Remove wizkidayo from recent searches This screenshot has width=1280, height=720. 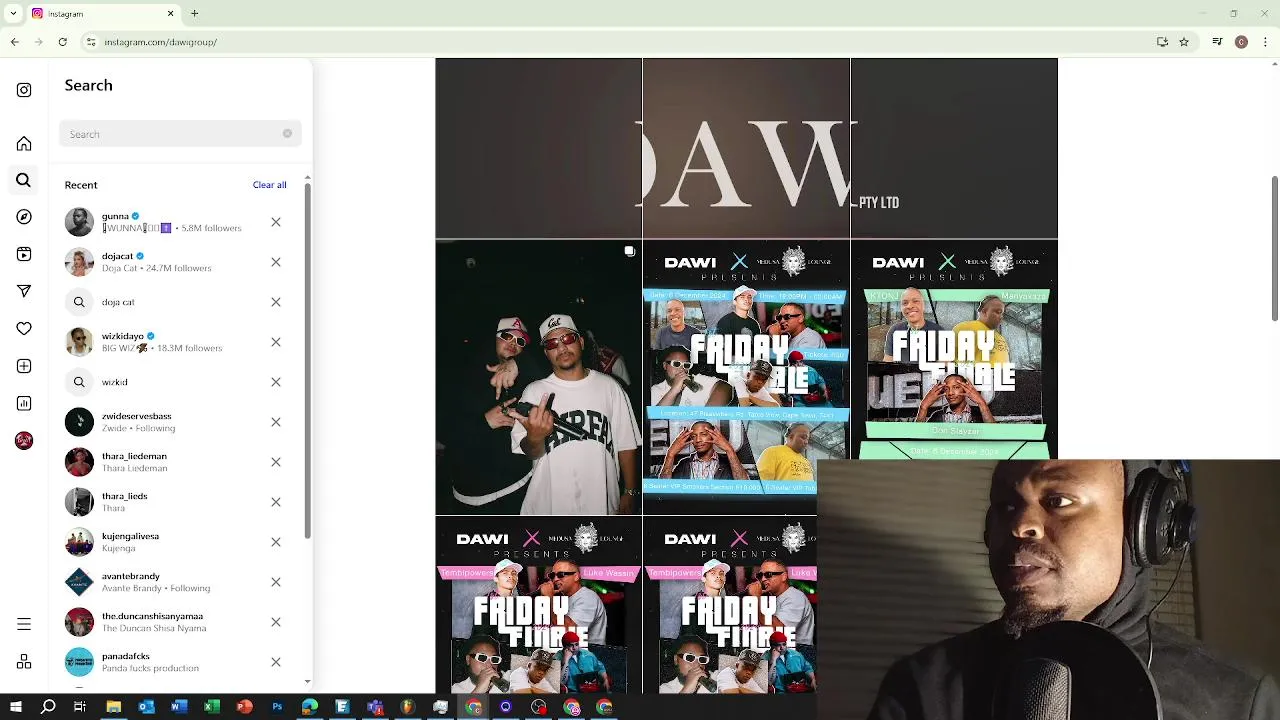pos(276,342)
